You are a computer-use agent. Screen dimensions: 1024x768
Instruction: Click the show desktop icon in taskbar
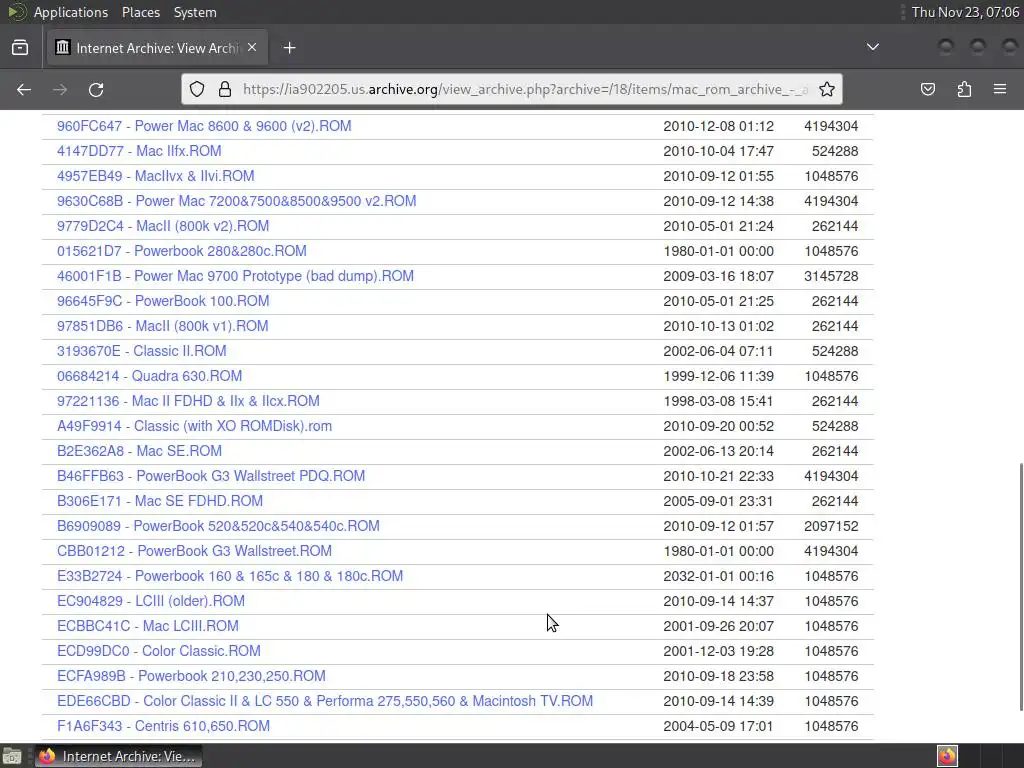[12, 756]
